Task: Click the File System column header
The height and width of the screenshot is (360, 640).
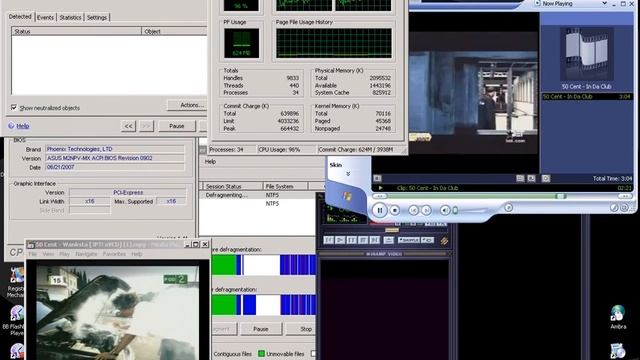Action: pyautogui.click(x=285, y=186)
